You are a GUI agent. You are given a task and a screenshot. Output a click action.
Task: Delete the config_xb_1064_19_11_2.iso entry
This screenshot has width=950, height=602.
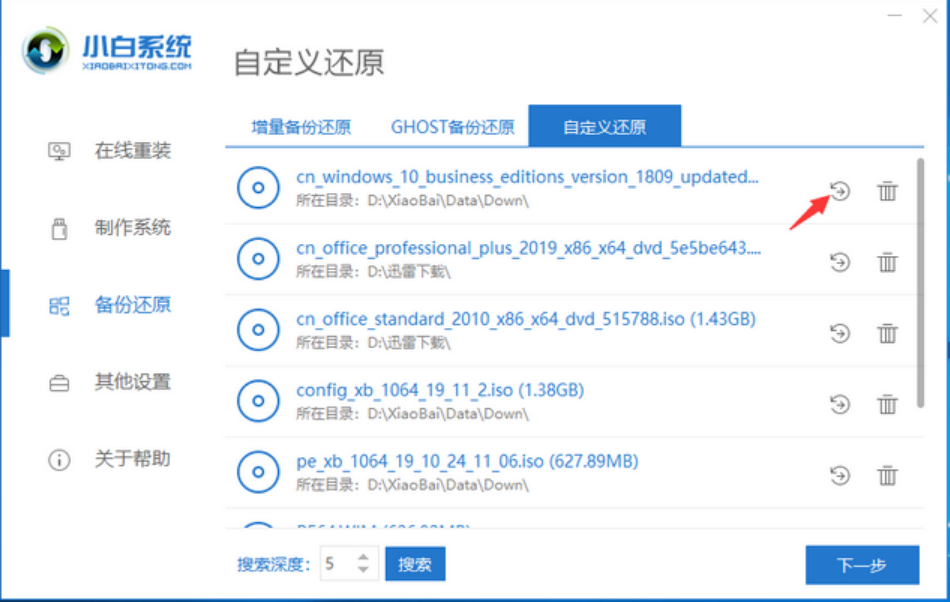[887, 404]
